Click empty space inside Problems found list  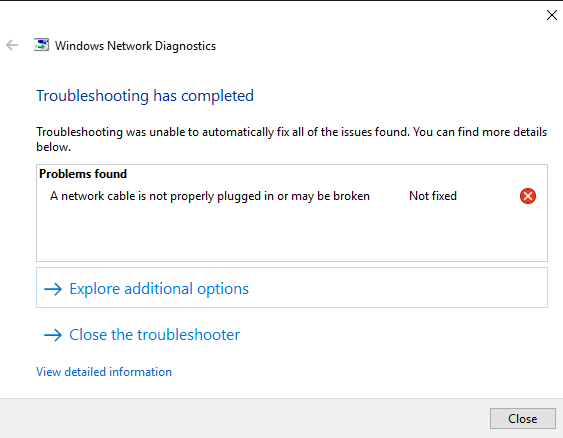coord(292,233)
